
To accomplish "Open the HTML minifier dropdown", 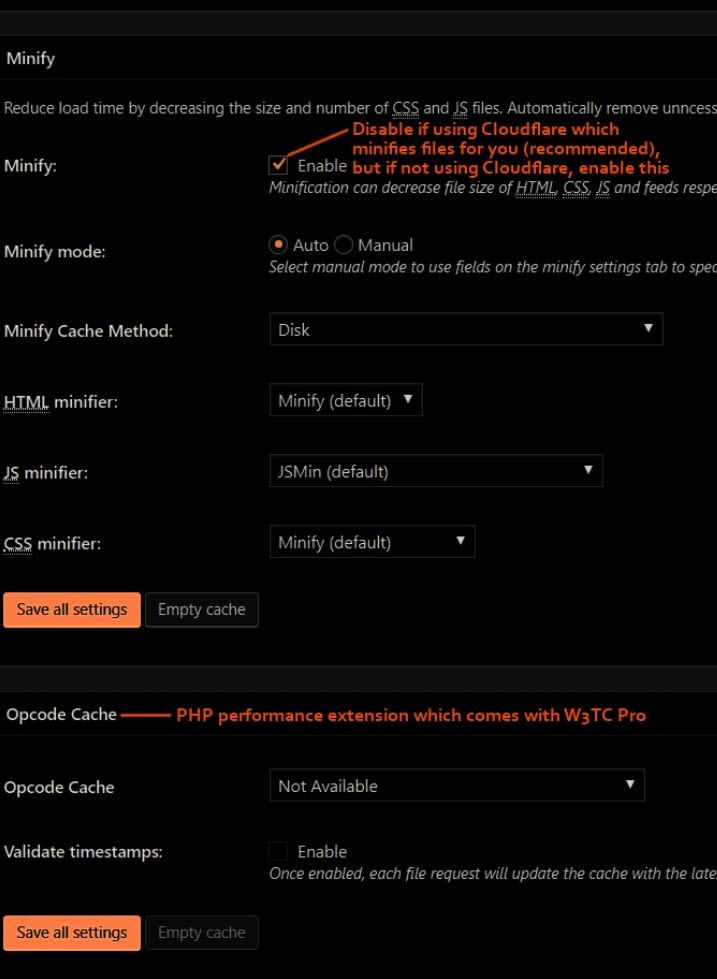I will tap(346, 400).
